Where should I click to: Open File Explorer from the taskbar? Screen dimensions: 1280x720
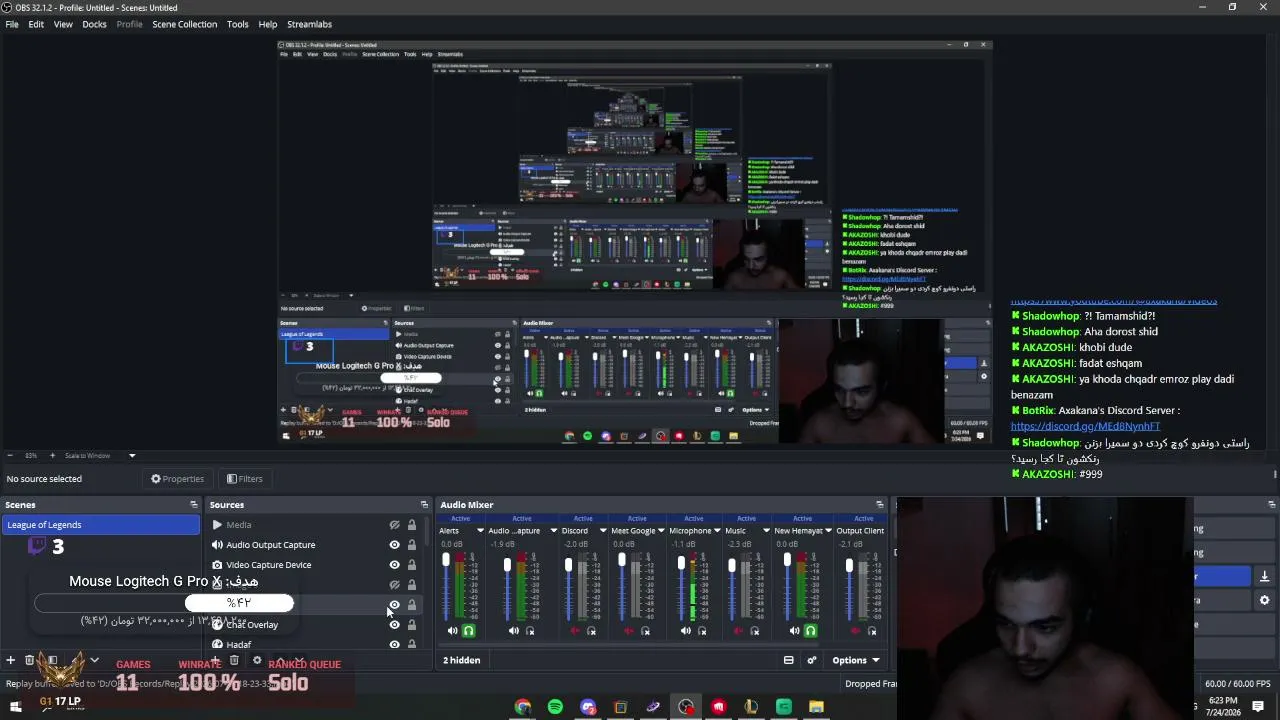coord(816,707)
